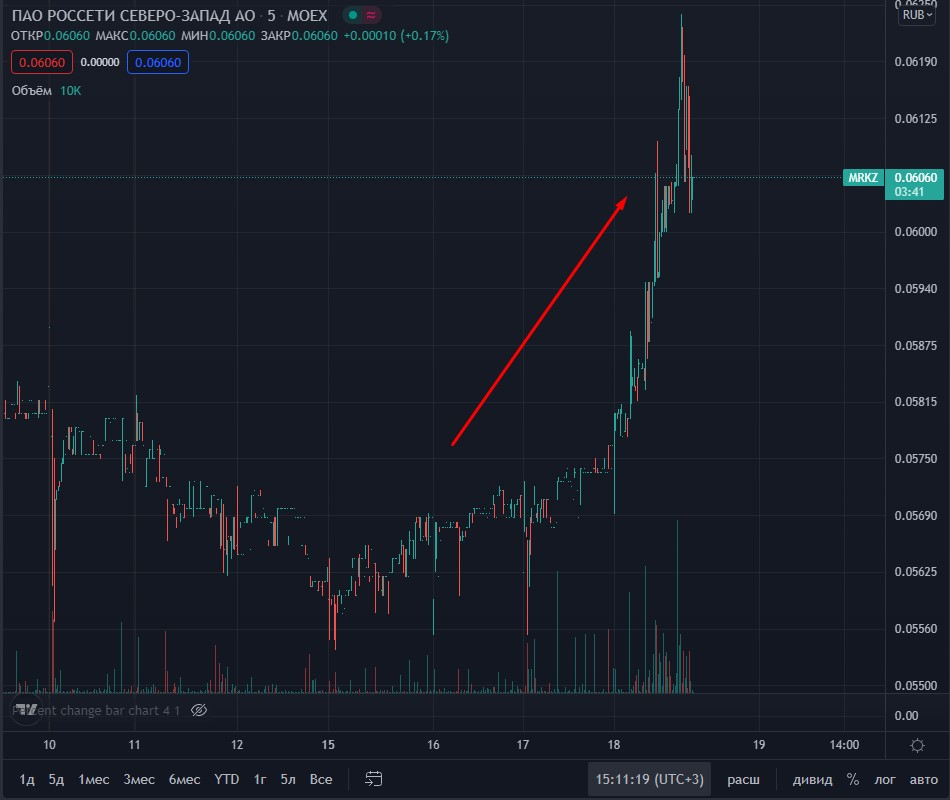
Task: Open chart scale settings gear icon
Action: coord(917,745)
